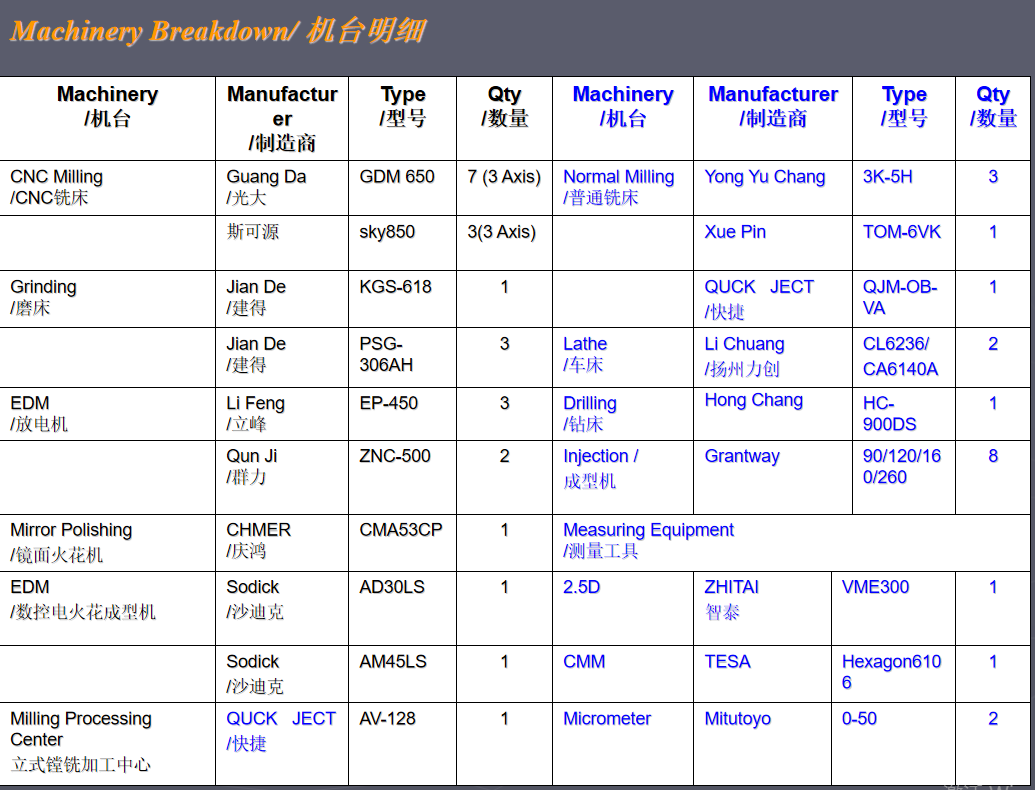Click the 'Mirror Polishing' machinery cell
This screenshot has height=790, width=1035.
click(x=108, y=543)
